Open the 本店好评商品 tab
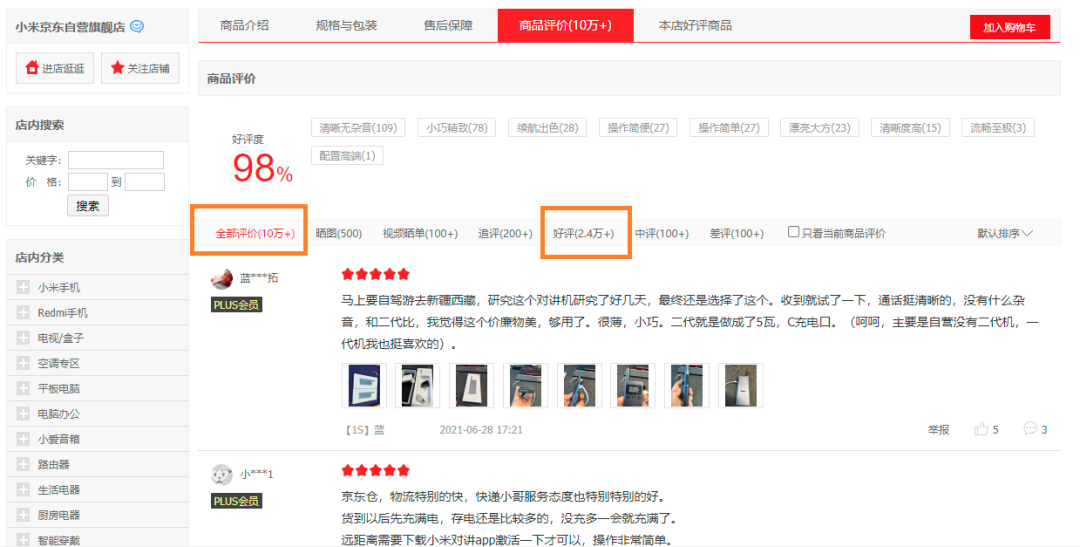This screenshot has width=1080, height=547. click(x=695, y=25)
